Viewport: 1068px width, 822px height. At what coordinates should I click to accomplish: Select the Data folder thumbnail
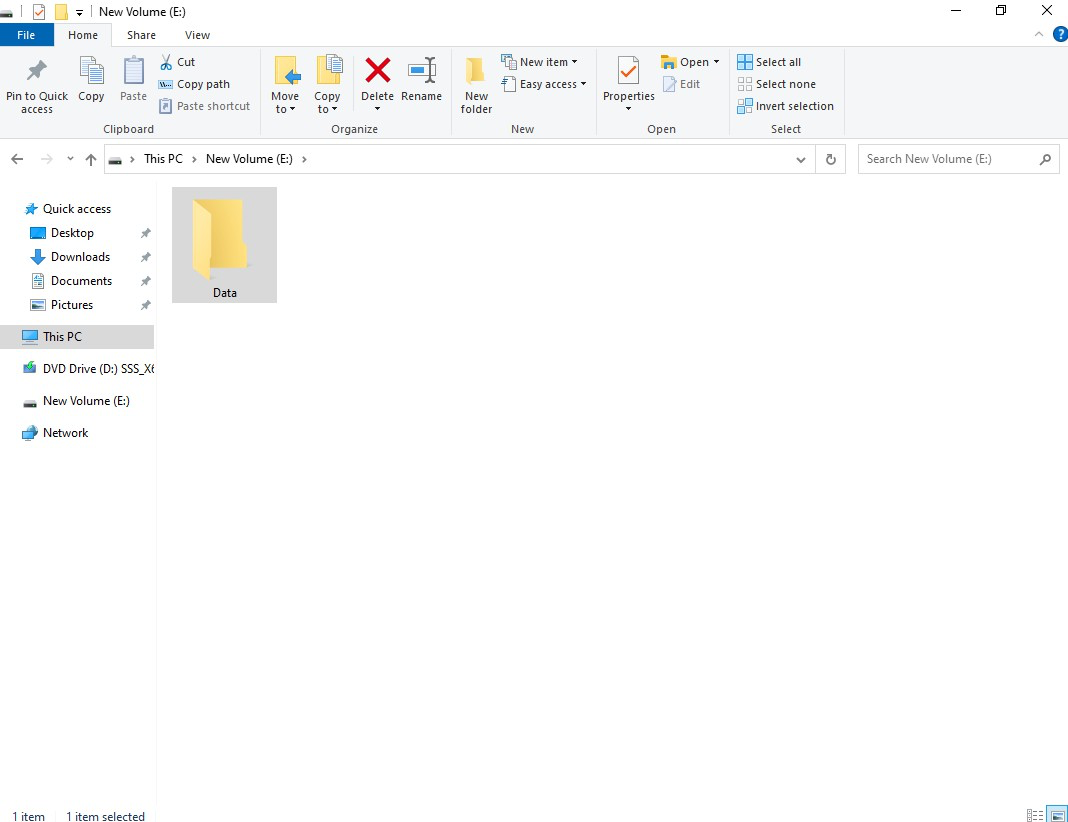(x=225, y=245)
